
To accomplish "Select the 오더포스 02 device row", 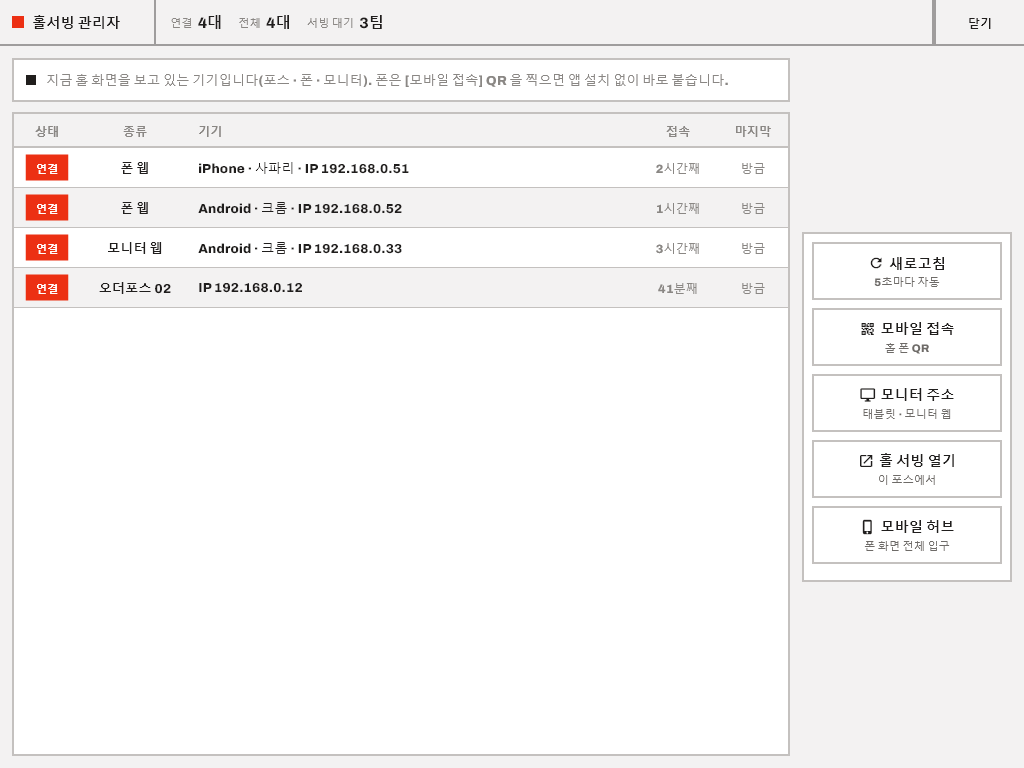I will tap(401, 288).
